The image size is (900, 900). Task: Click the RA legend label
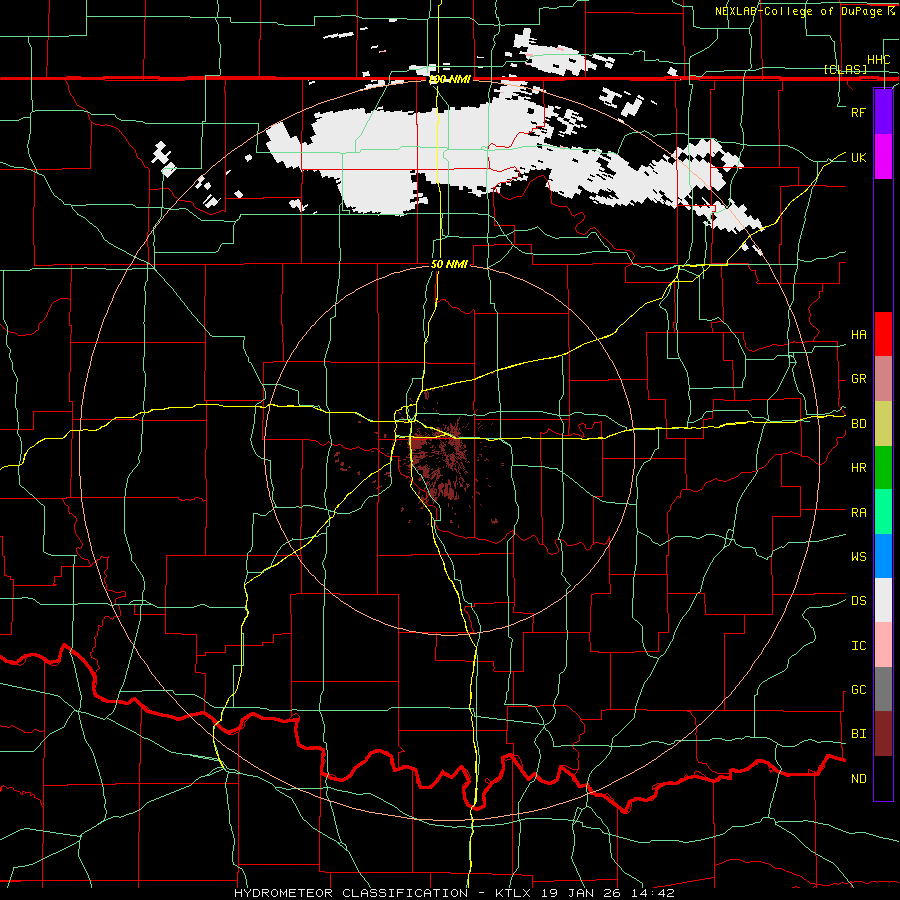858,512
